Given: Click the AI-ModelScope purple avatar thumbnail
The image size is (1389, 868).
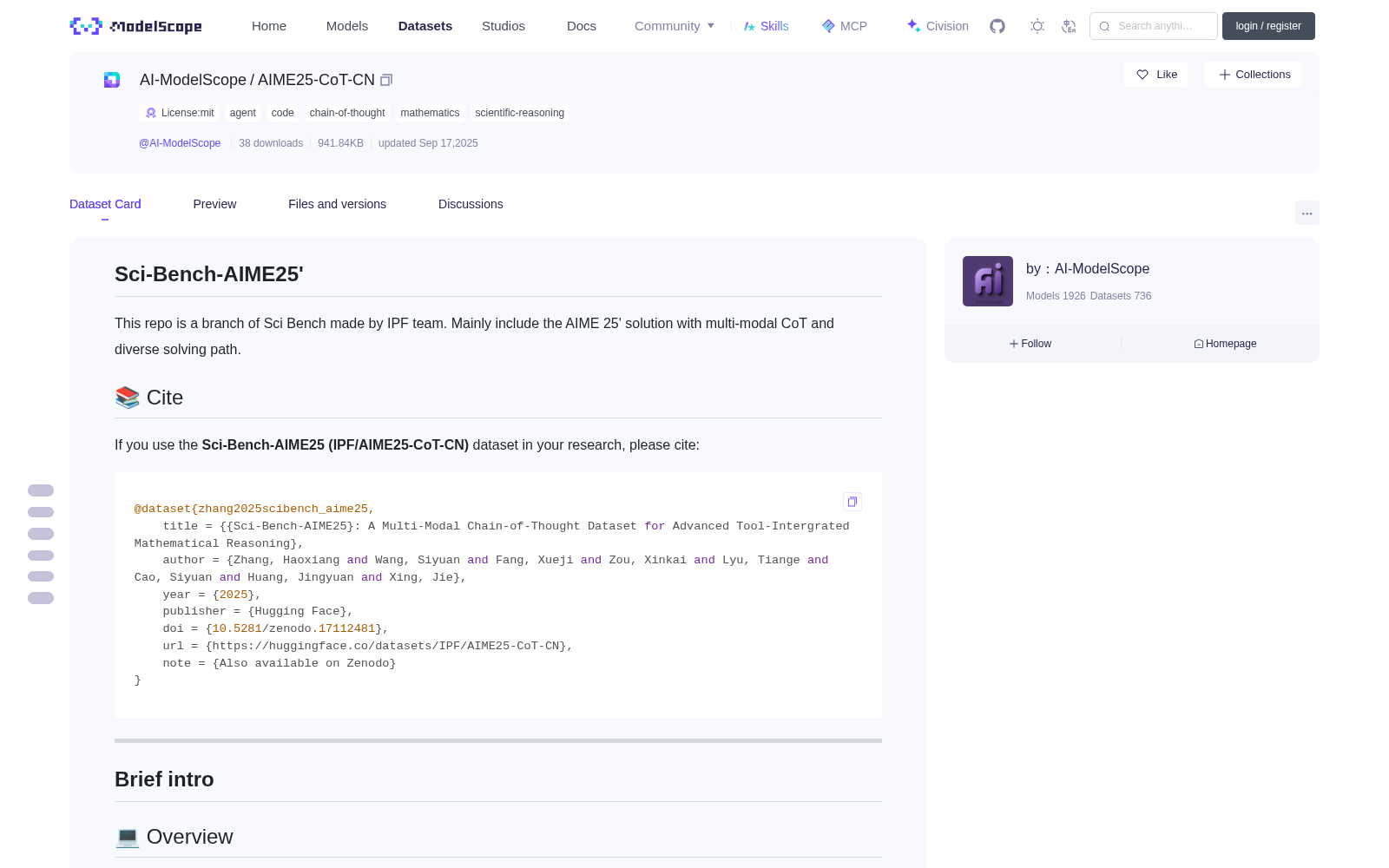Looking at the screenshot, I should (988, 281).
